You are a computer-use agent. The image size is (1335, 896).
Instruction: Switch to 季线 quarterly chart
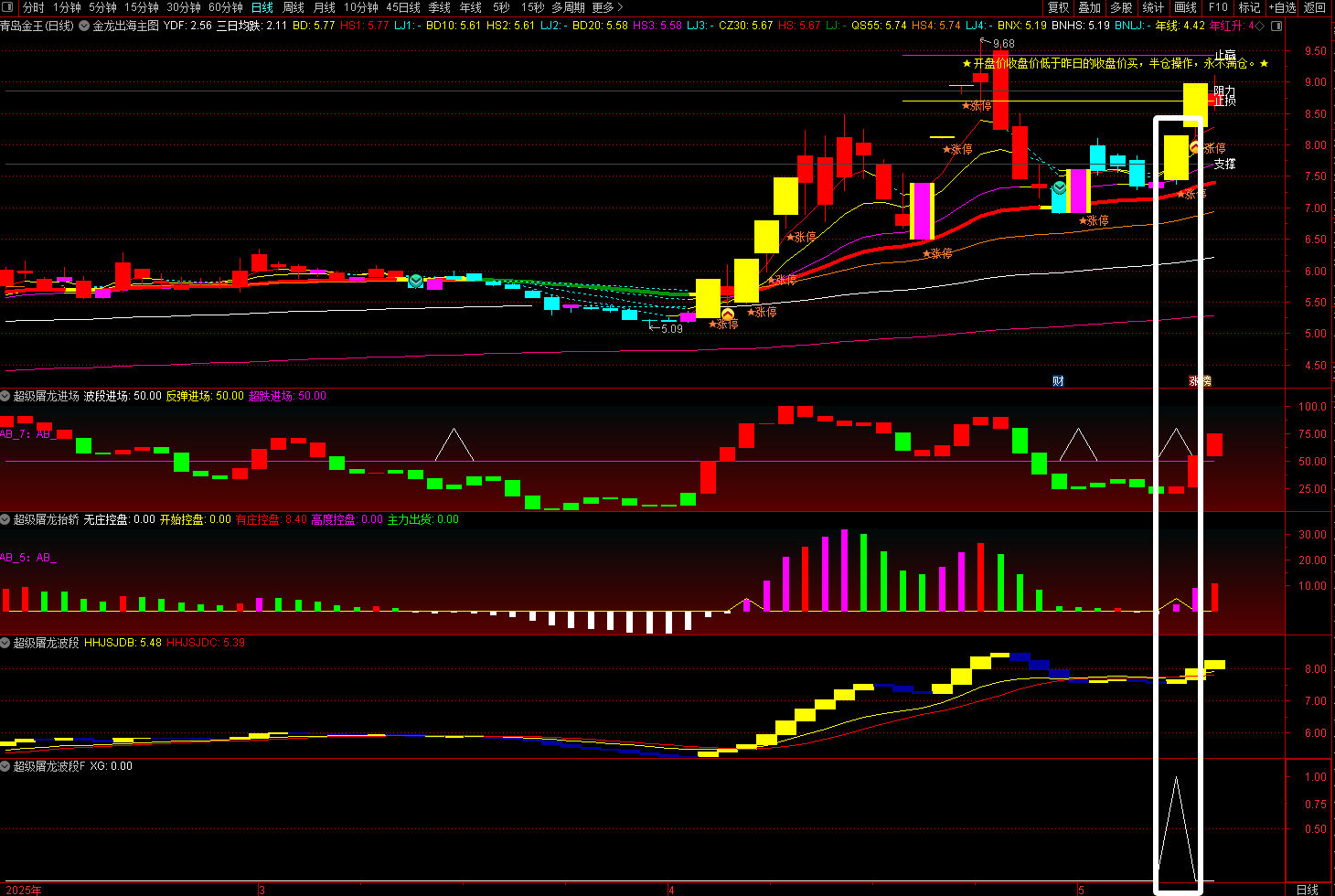click(440, 7)
